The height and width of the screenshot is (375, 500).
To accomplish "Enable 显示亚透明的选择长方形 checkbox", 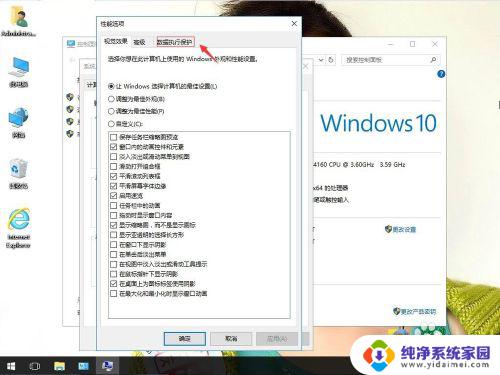I will (x=113, y=235).
